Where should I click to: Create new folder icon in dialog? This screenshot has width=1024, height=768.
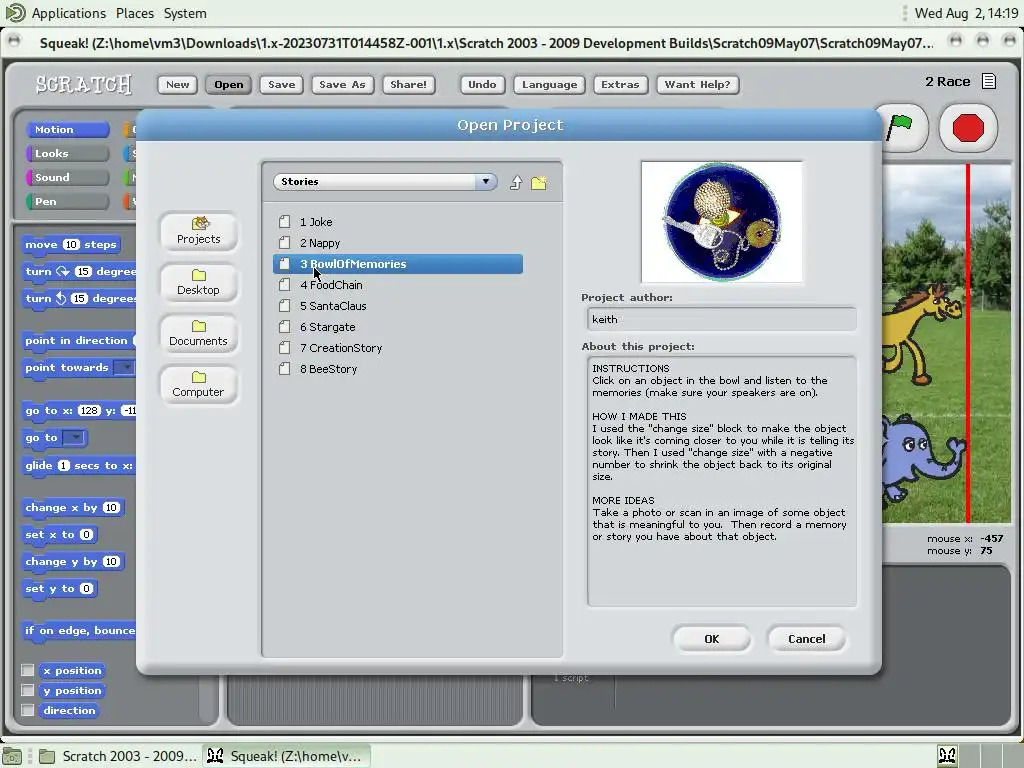pyautogui.click(x=539, y=183)
